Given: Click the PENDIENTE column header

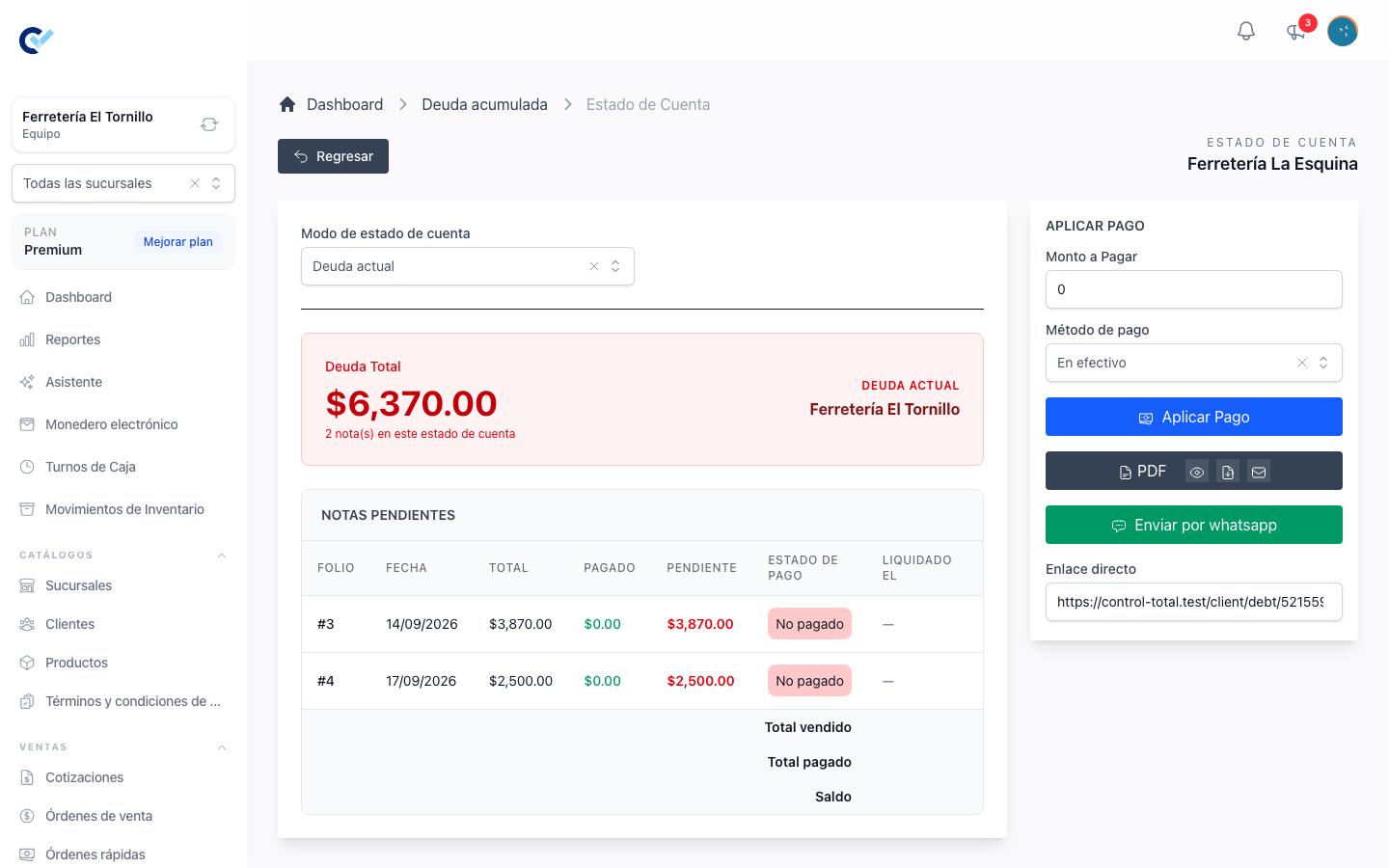Looking at the screenshot, I should (701, 568).
